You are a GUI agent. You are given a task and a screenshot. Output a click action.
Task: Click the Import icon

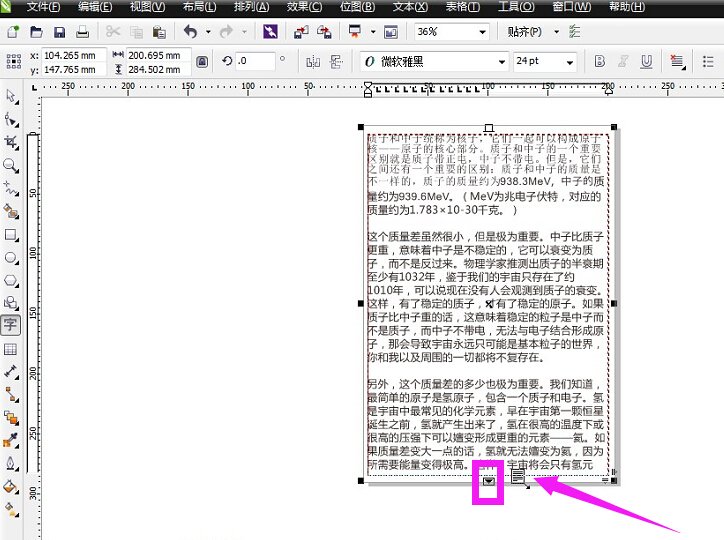pyautogui.click(x=301, y=31)
